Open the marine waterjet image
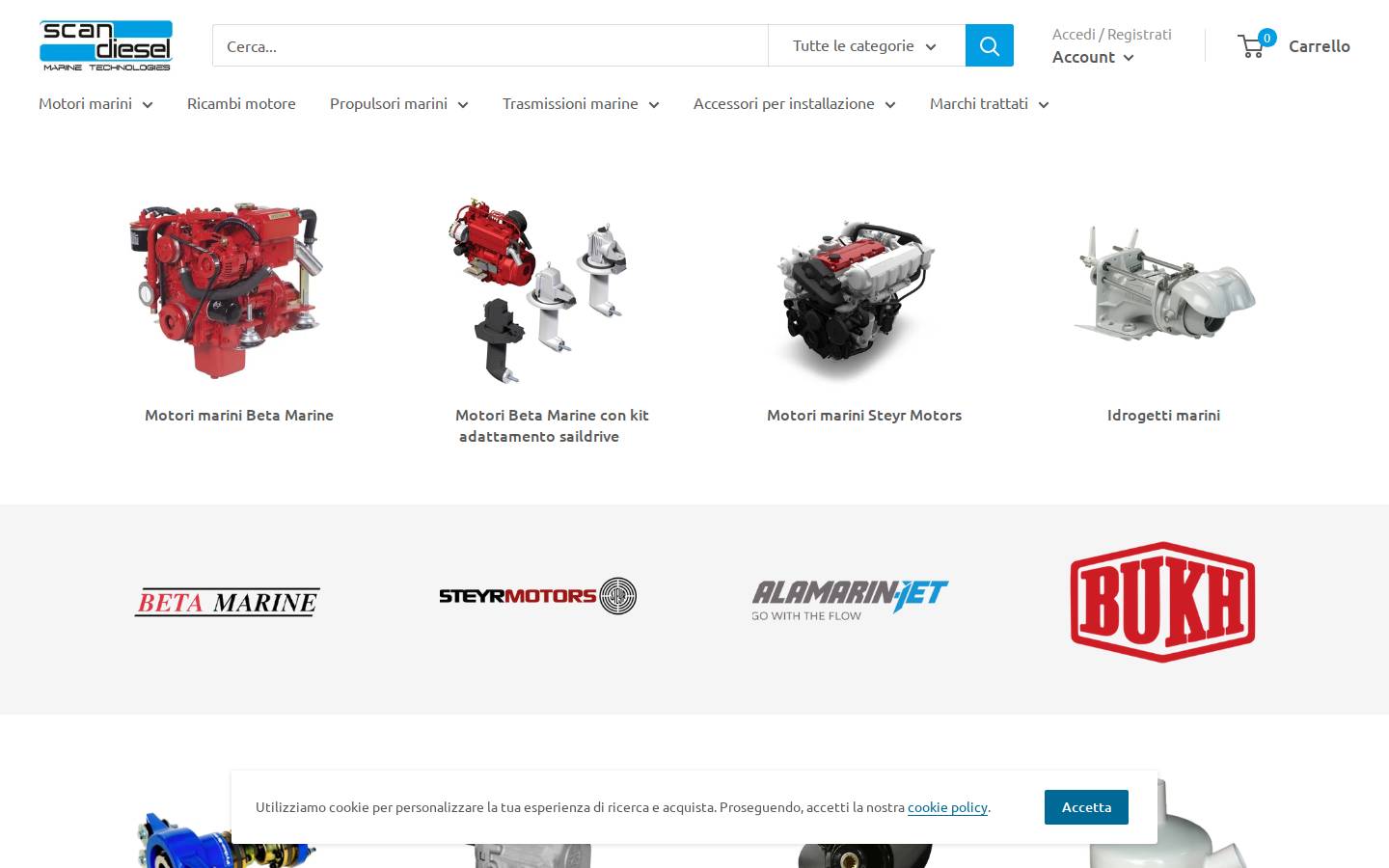The image size is (1389, 868). tap(1164, 284)
